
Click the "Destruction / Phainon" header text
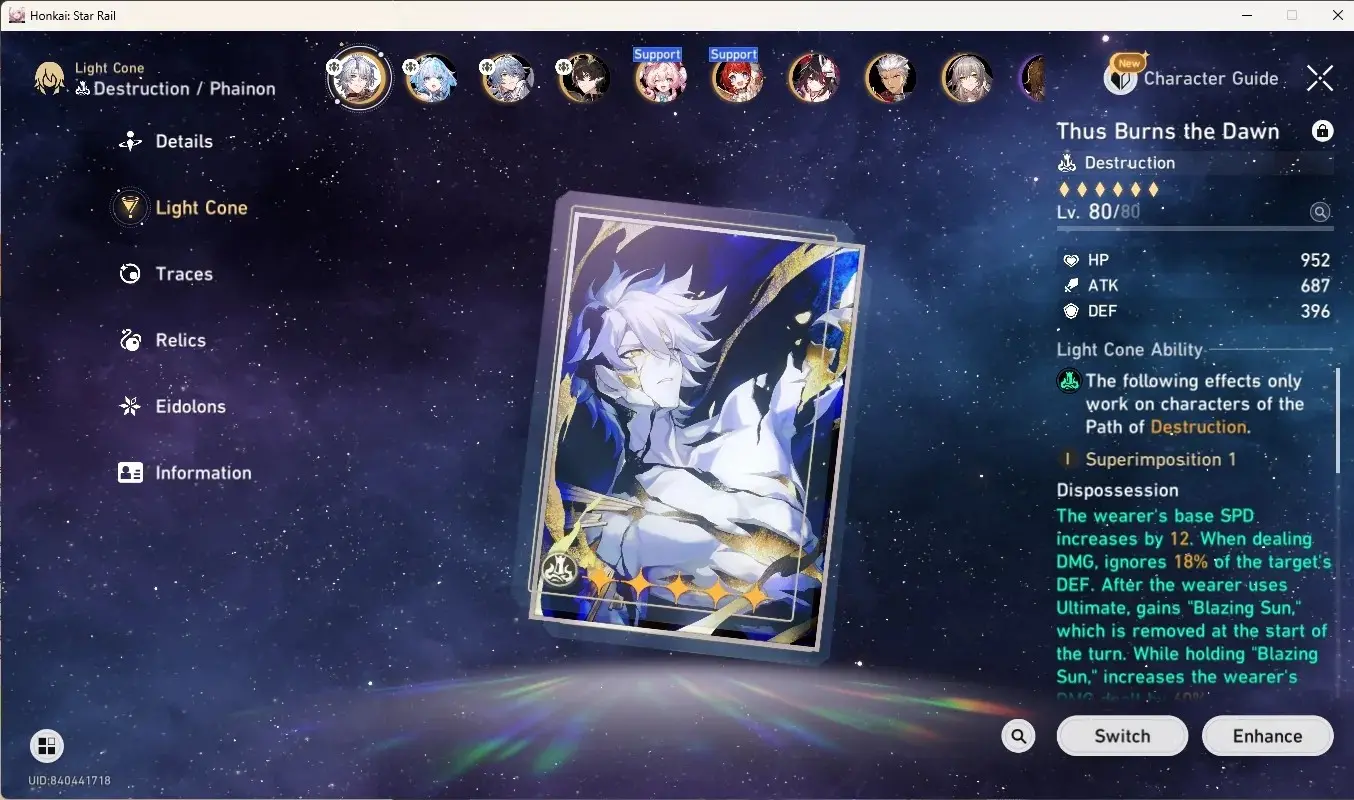[184, 89]
